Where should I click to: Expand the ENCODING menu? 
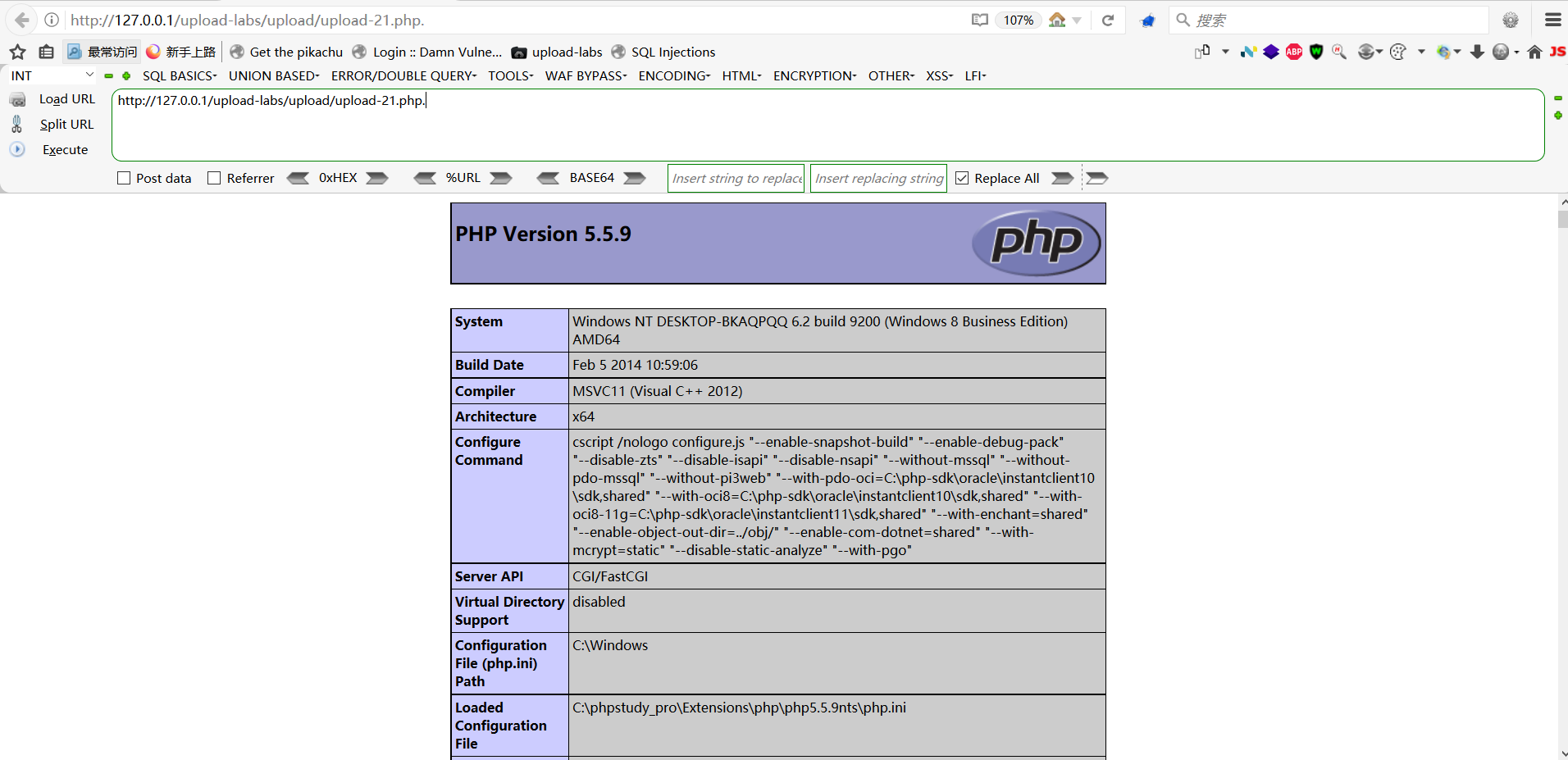(675, 75)
